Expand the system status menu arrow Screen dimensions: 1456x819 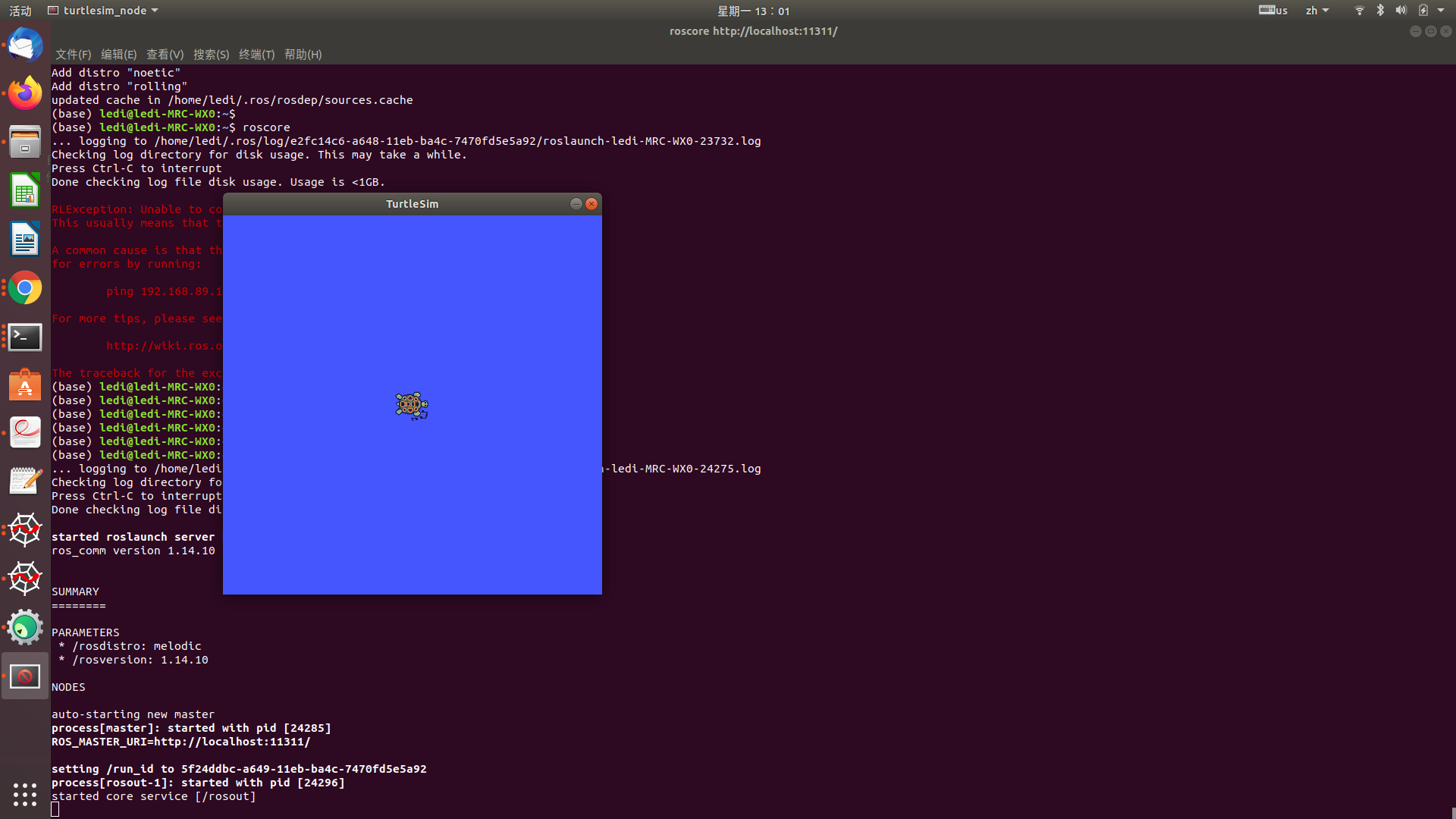1441,11
